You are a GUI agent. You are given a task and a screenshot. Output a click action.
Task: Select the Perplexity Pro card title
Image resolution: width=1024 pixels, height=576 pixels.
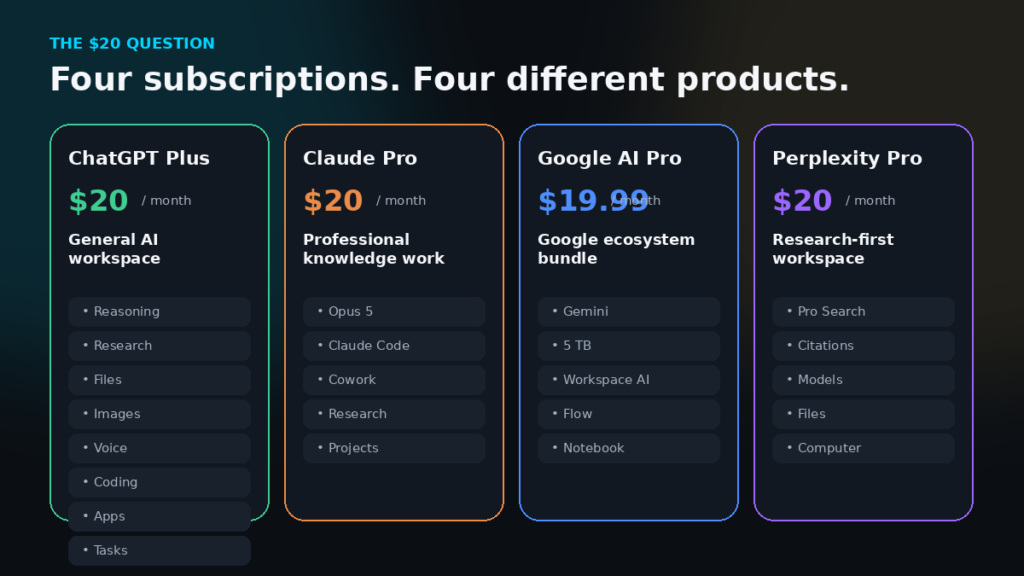click(847, 158)
